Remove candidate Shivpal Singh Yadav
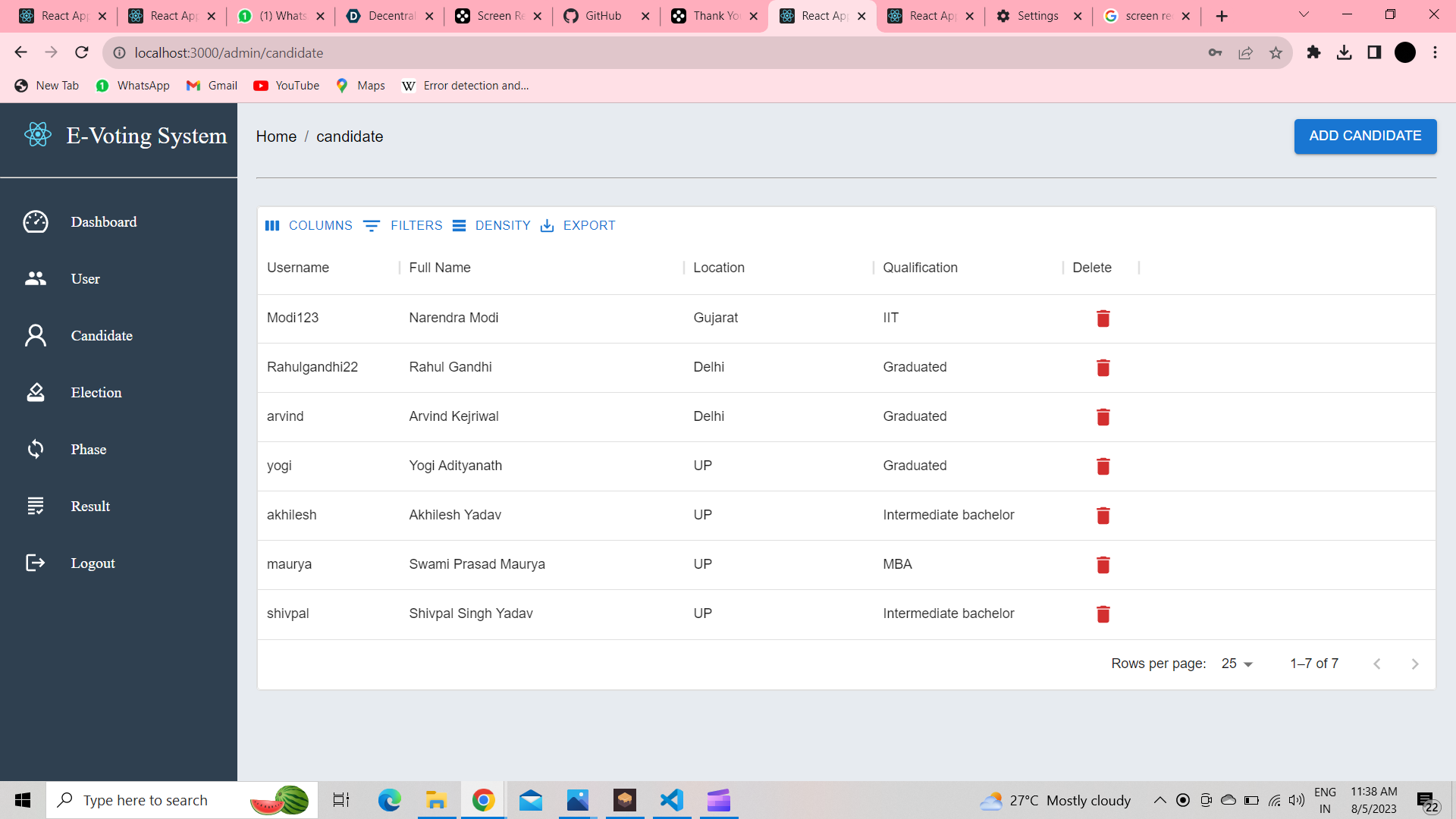 pyautogui.click(x=1103, y=614)
